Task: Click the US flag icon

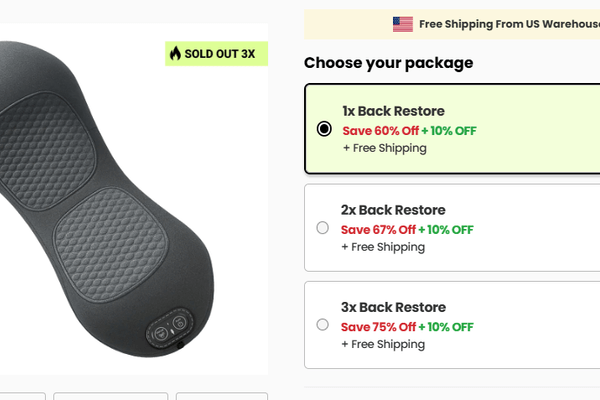Action: click(403, 24)
